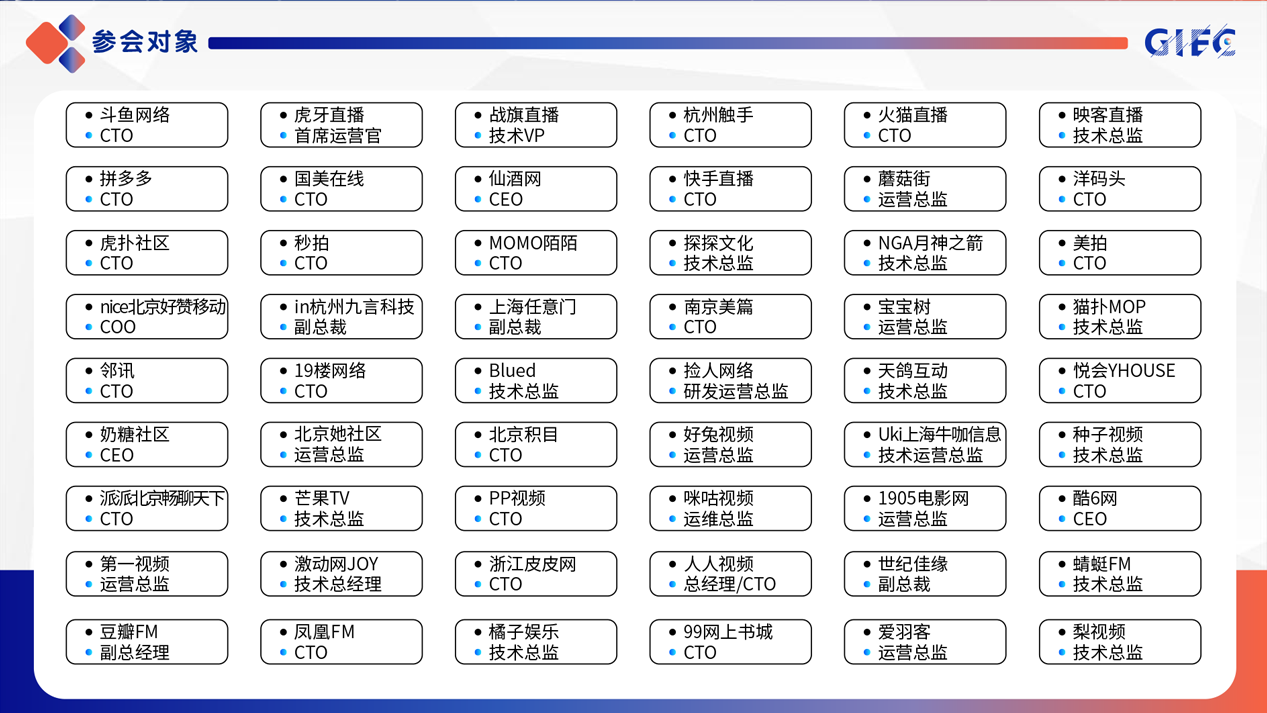Click the 咪咕视频 运维总监 card
This screenshot has height=713, width=1267.
730,509
